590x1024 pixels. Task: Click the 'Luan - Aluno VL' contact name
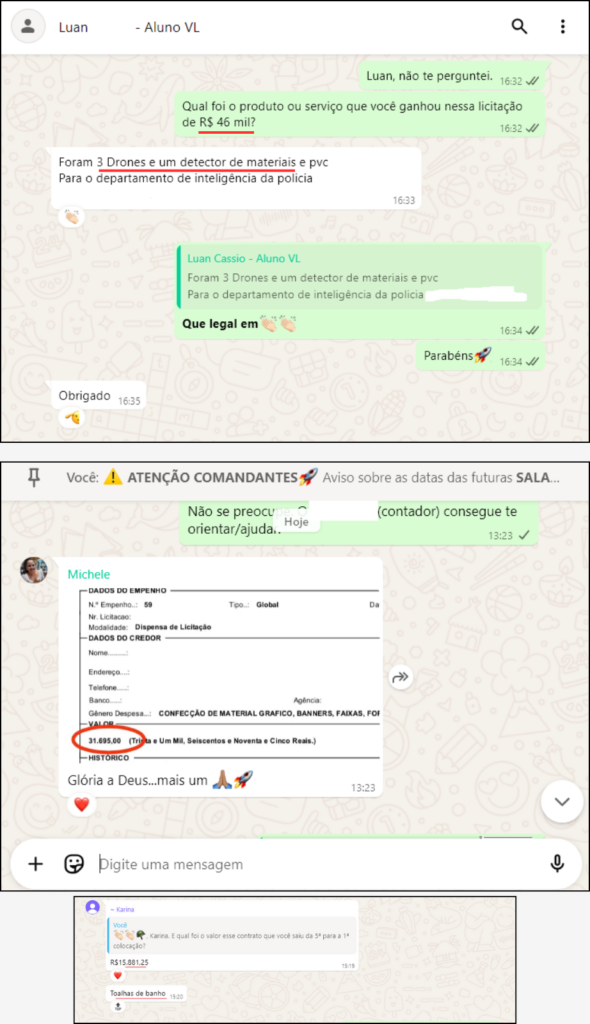(129, 27)
